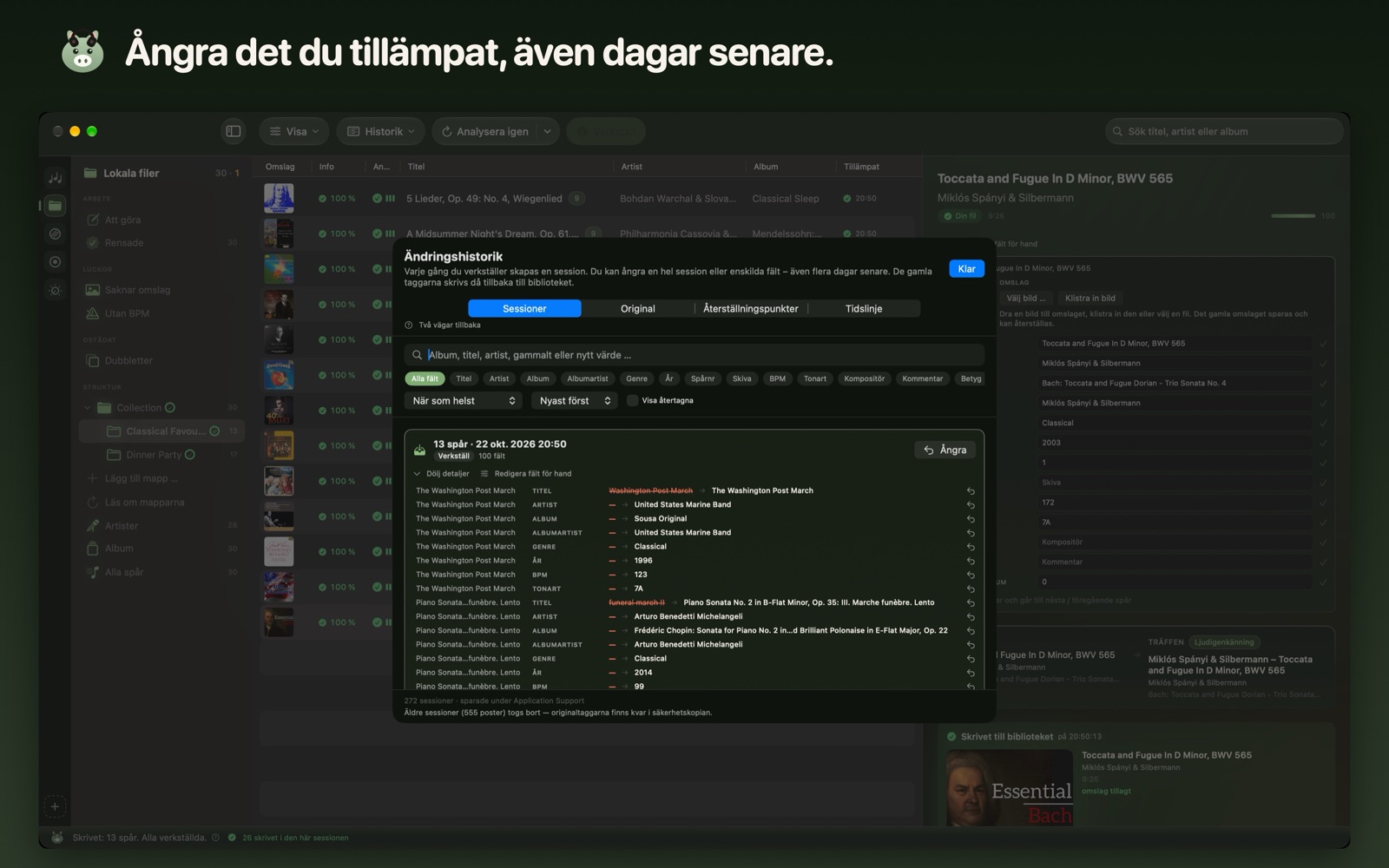The width and height of the screenshot is (1389, 868).
Task: Toggle the Tonart filter chip
Action: pyautogui.click(x=815, y=378)
